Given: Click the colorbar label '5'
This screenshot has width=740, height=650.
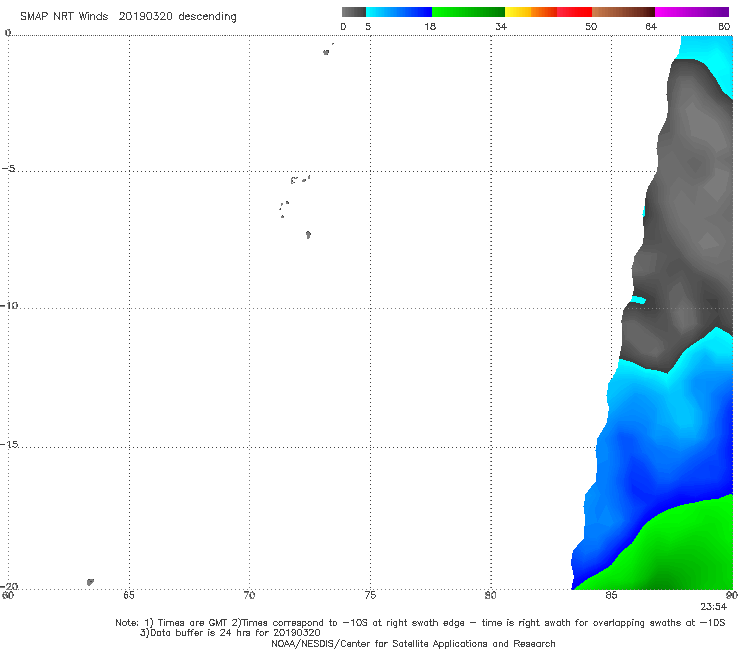Looking at the screenshot, I should click(368, 27).
